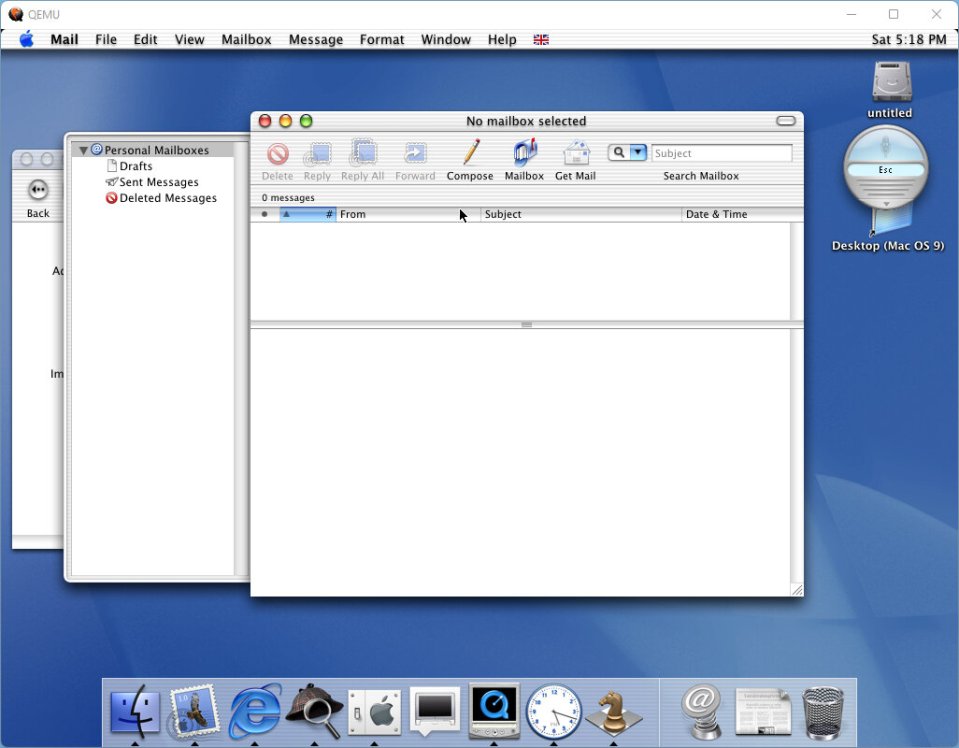This screenshot has height=748, width=959.
Task: Open the Mailbox drawer toolbar icon
Action: tap(524, 153)
